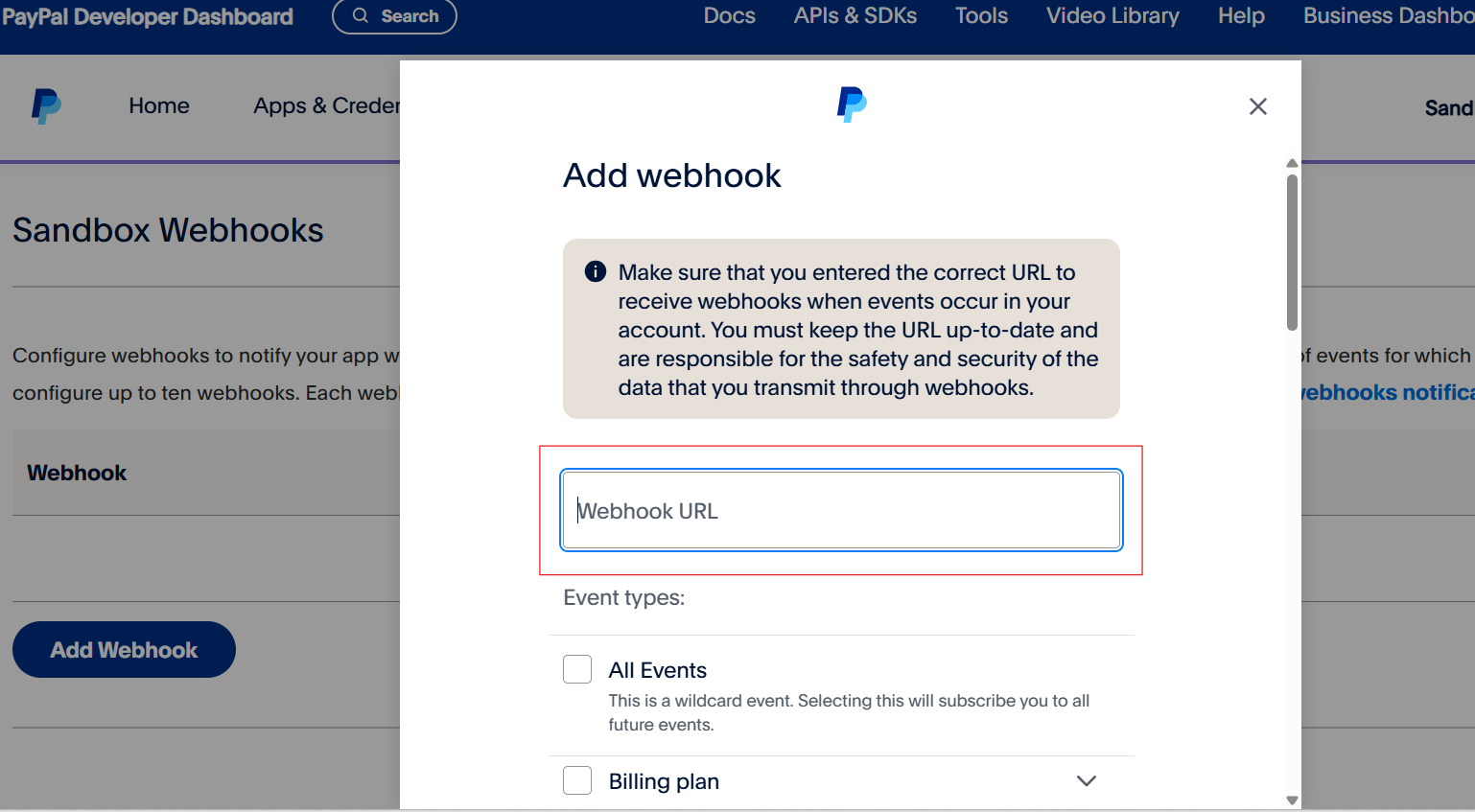Screen dimensions: 1475x812
Task: Close the Add webhook dialog
Action: click(1258, 106)
